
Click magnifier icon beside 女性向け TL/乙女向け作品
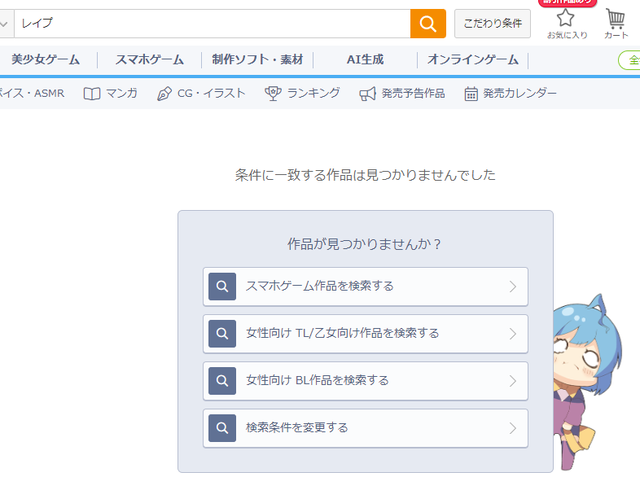click(x=222, y=334)
